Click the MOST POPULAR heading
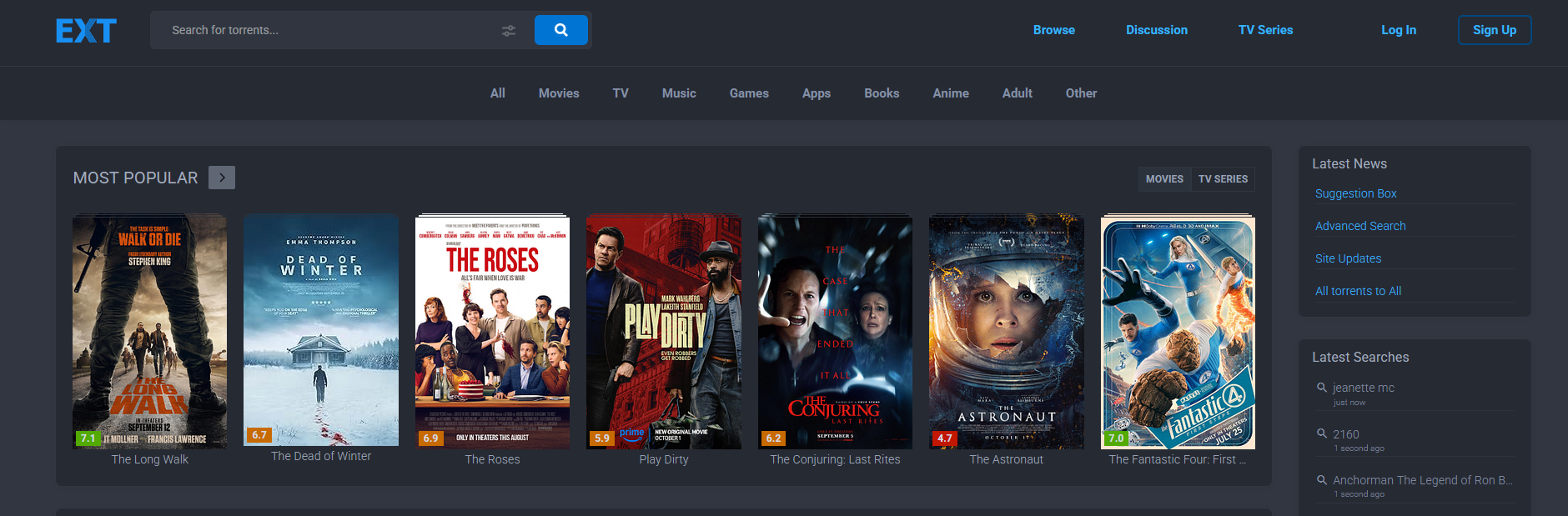 coord(135,178)
